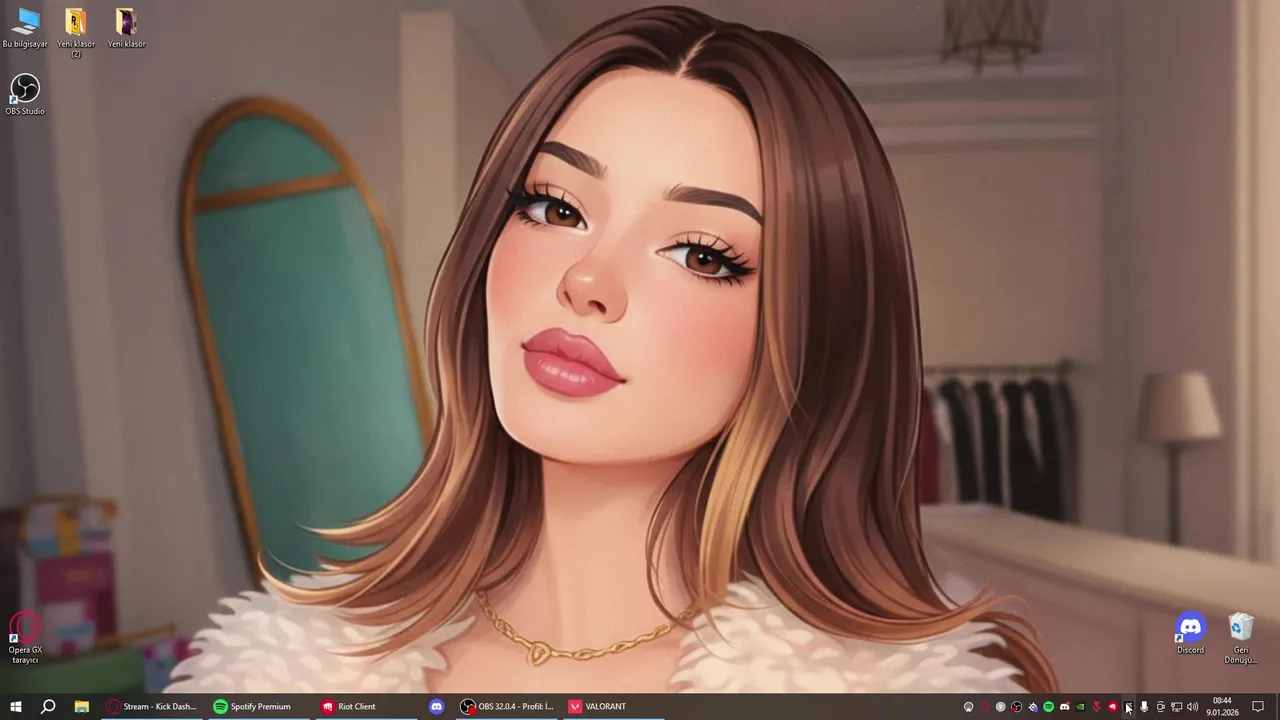This screenshot has height=720, width=1280.
Task: Open the notification center icon
Action: tap(1258, 707)
